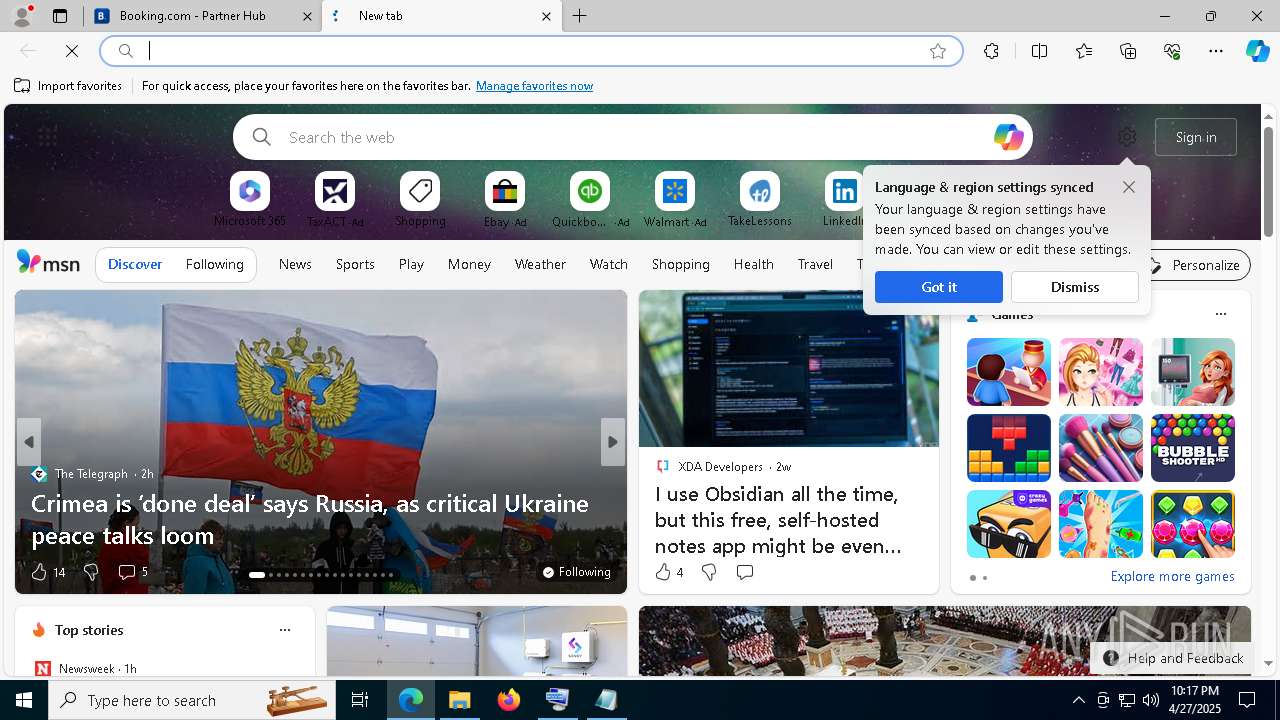Open a new browser tab

580,16
